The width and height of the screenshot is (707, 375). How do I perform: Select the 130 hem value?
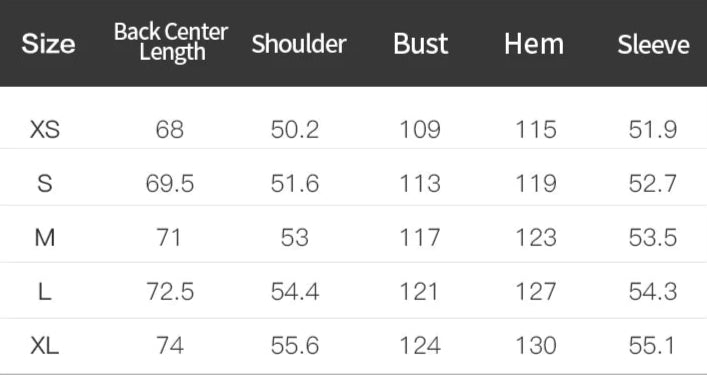536,346
